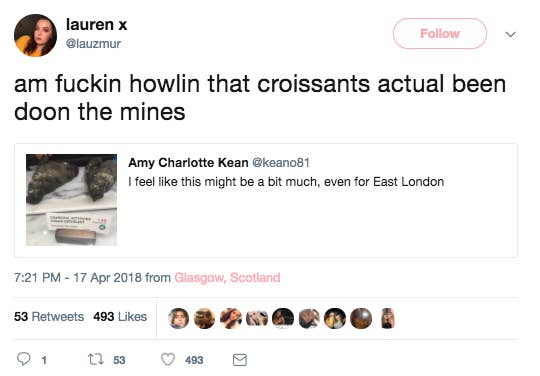View the 493 Likes list

point(120,316)
